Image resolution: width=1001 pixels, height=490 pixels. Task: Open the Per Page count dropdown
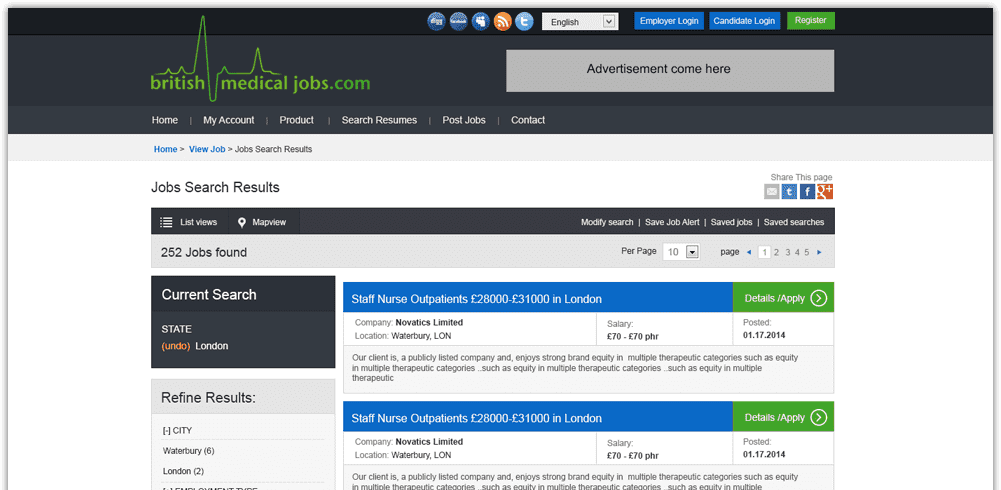click(x=681, y=252)
